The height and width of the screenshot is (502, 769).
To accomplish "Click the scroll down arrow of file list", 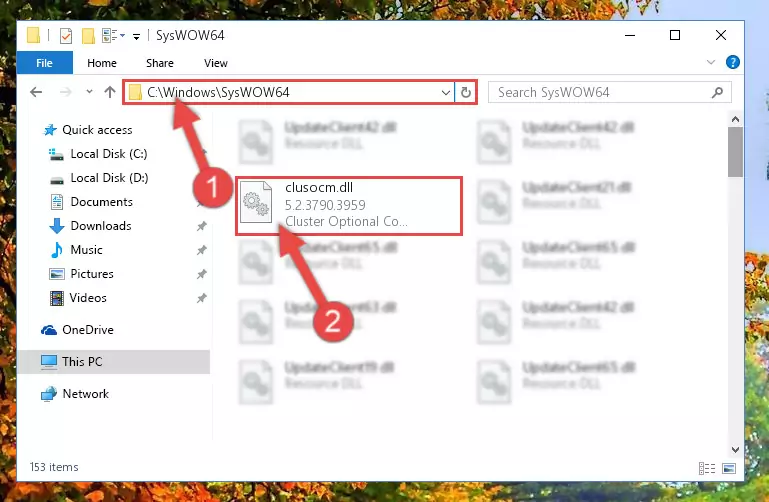I will (x=735, y=450).
